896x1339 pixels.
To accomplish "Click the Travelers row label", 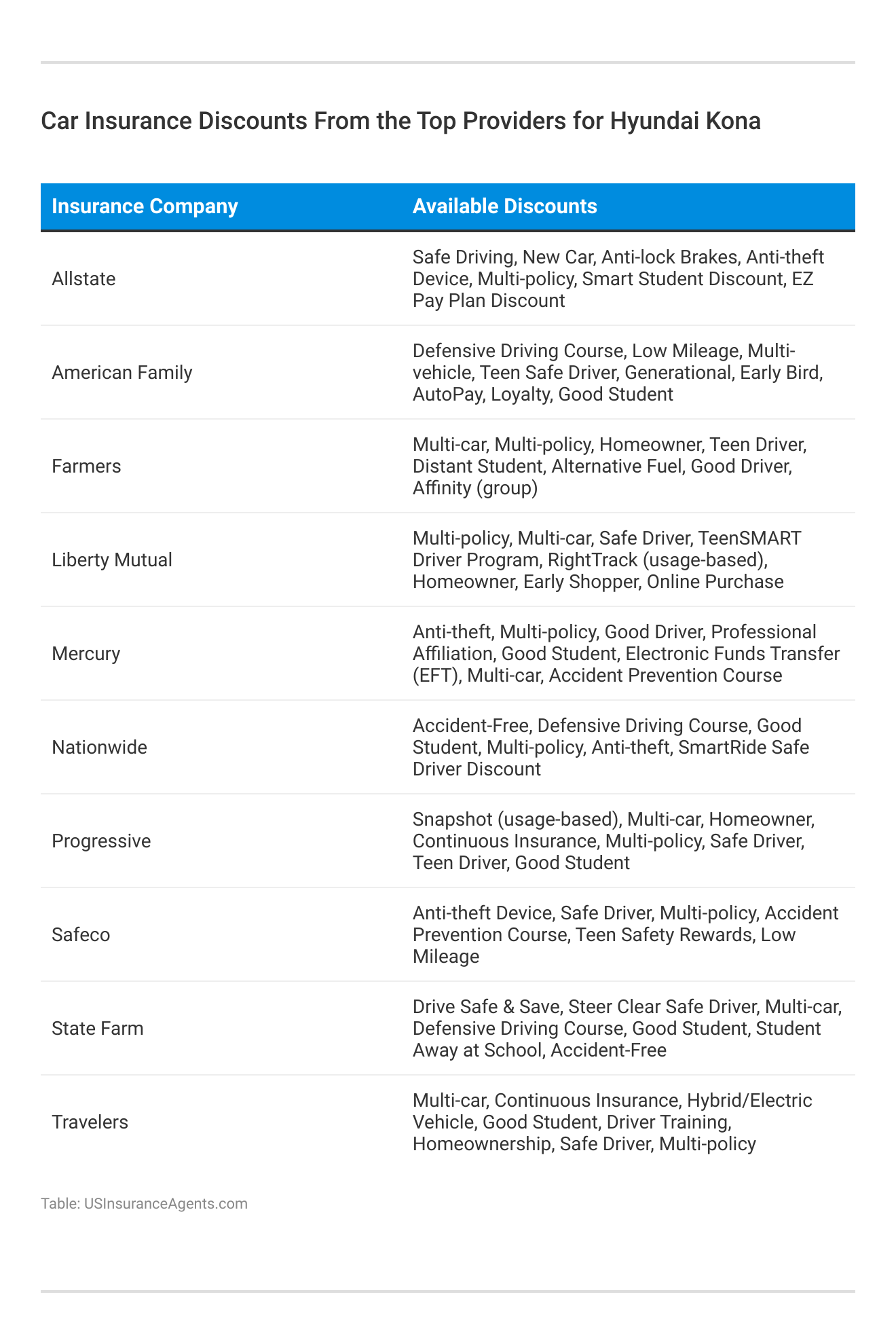I will click(x=90, y=1122).
